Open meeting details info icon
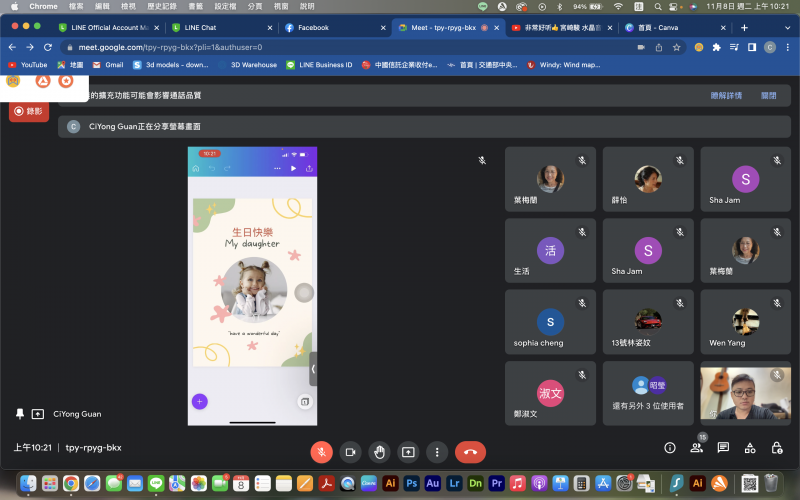This screenshot has width=800, height=500. tap(670, 448)
